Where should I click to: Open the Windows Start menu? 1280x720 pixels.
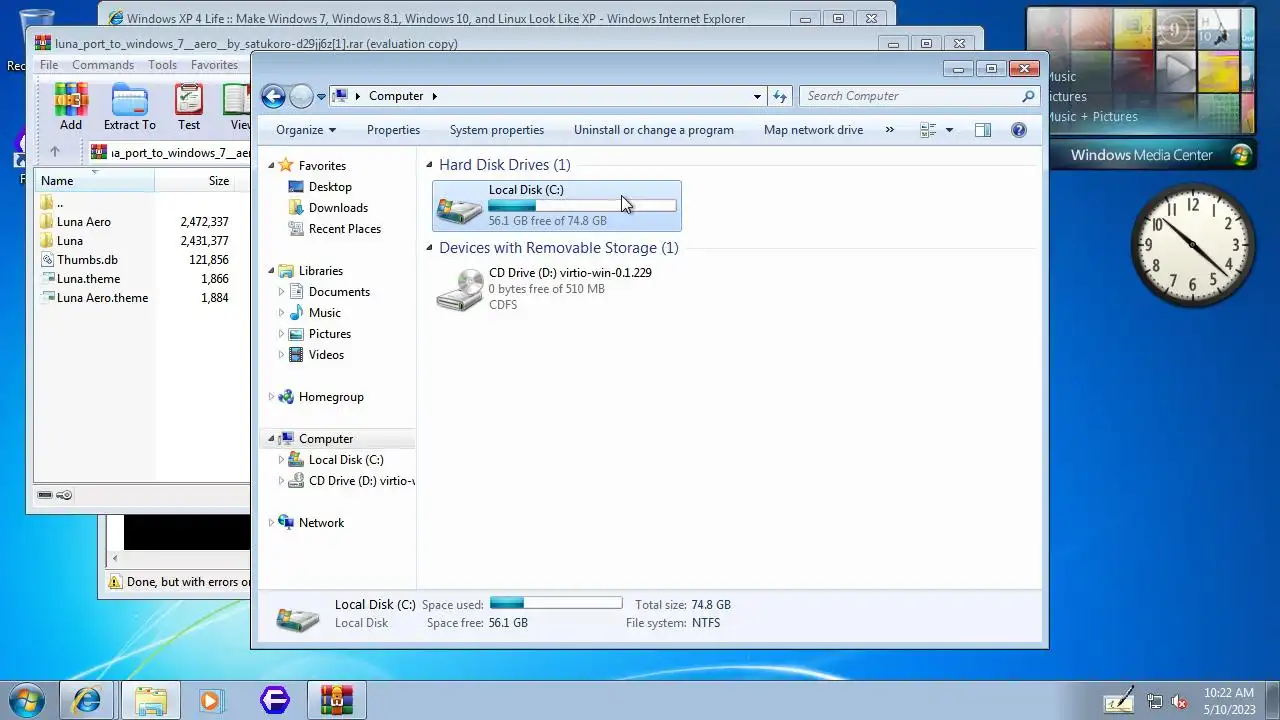click(x=26, y=700)
